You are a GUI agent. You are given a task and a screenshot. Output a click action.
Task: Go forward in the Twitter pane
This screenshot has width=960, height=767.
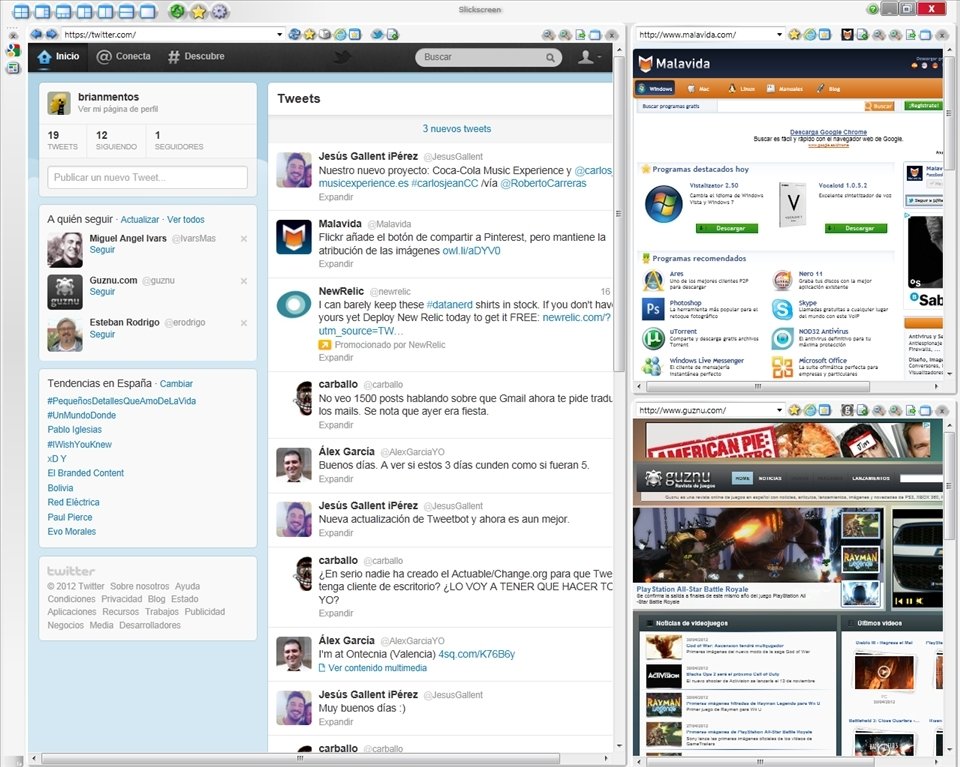[51, 34]
